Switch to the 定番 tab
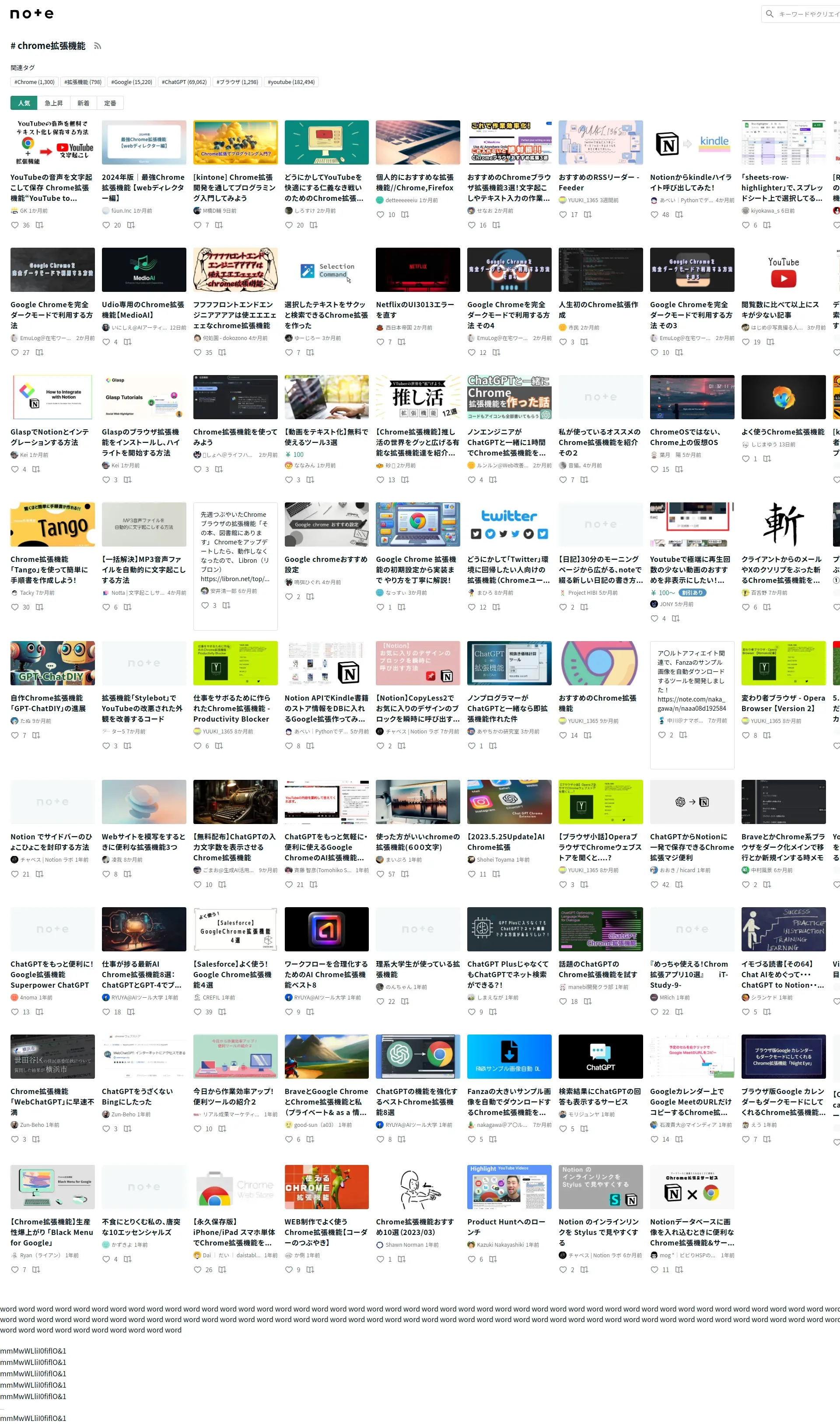 (x=110, y=103)
